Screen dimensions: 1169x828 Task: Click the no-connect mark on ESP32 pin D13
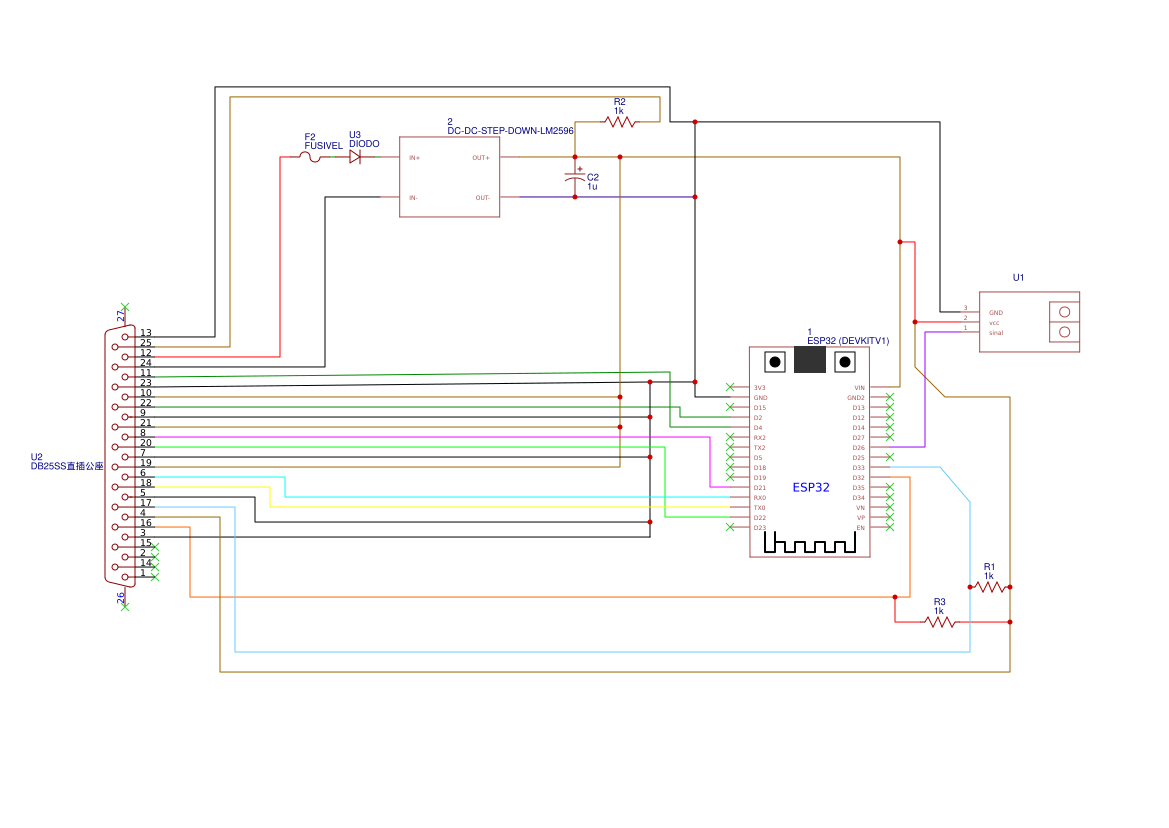tap(890, 409)
